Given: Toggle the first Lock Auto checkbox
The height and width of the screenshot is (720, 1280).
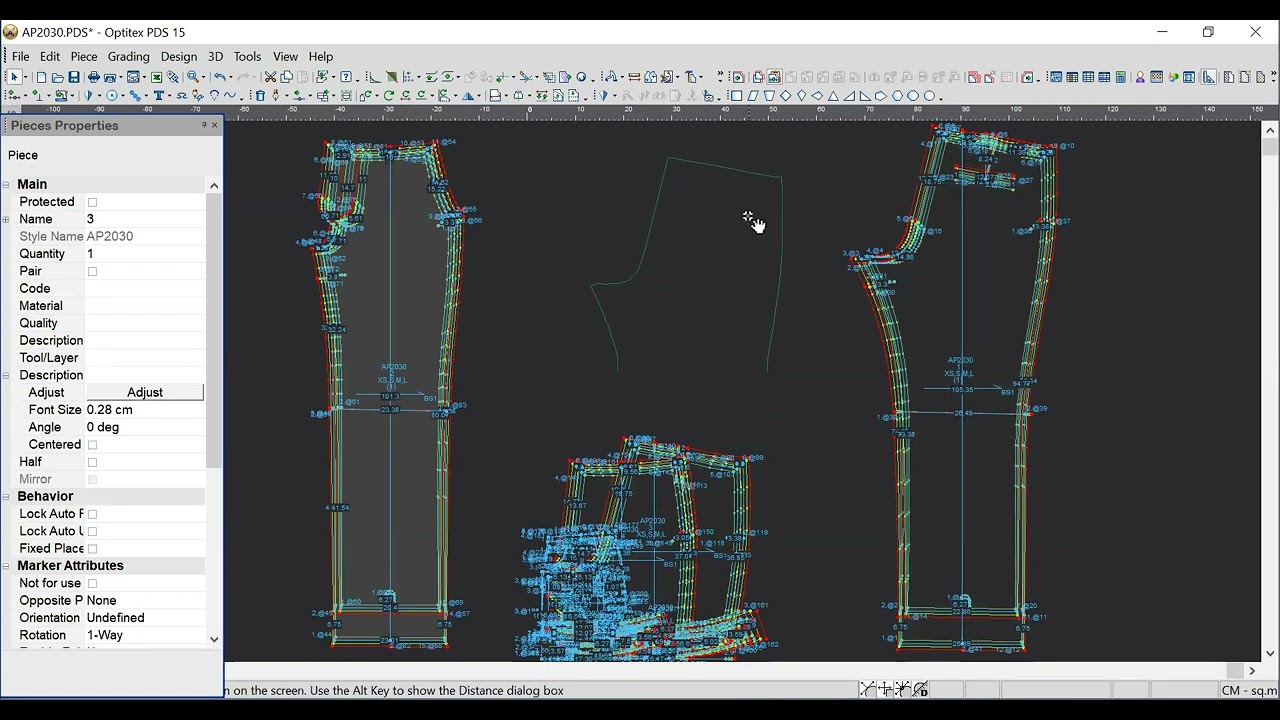Looking at the screenshot, I should coord(92,514).
